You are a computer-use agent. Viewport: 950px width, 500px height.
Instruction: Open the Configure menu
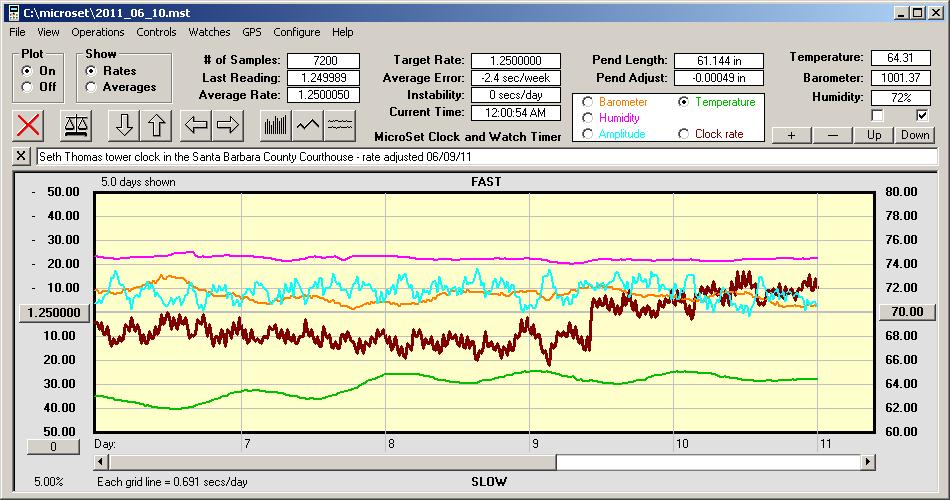pos(297,32)
